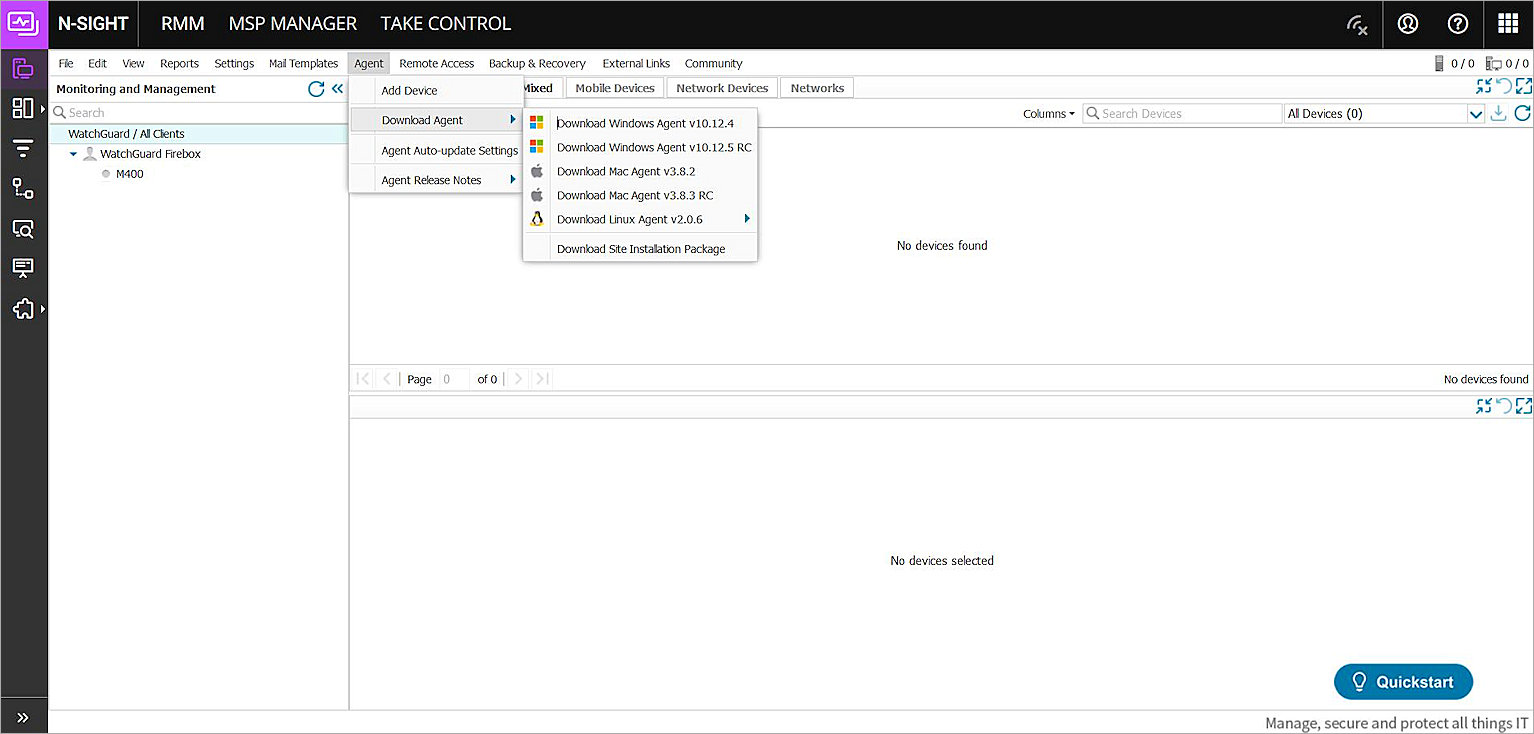Viewport: 1534px width, 734px height.
Task: Open TAKE CONTROL in the top bar
Action: pos(445,24)
